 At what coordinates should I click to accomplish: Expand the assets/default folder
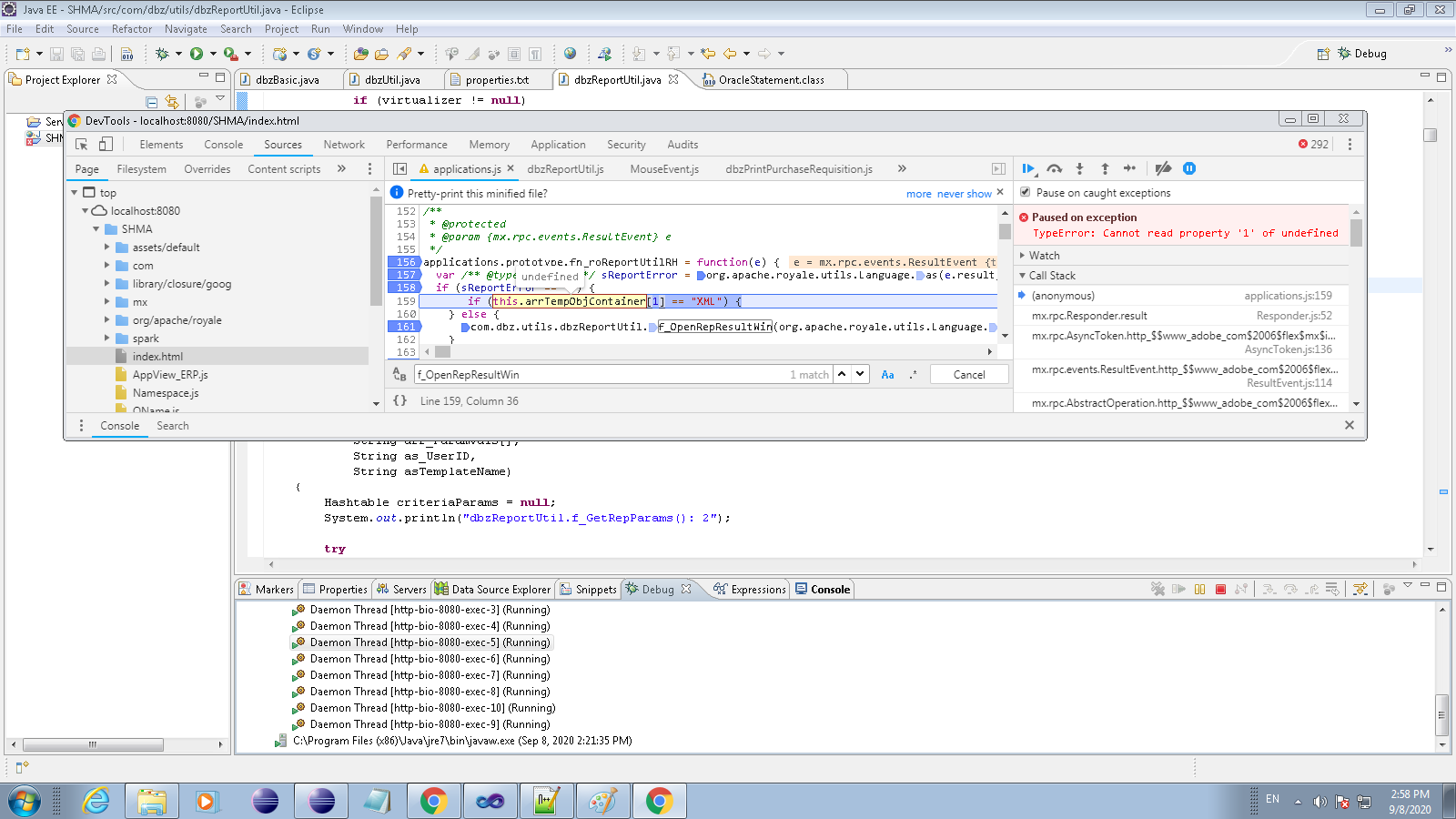107,248
